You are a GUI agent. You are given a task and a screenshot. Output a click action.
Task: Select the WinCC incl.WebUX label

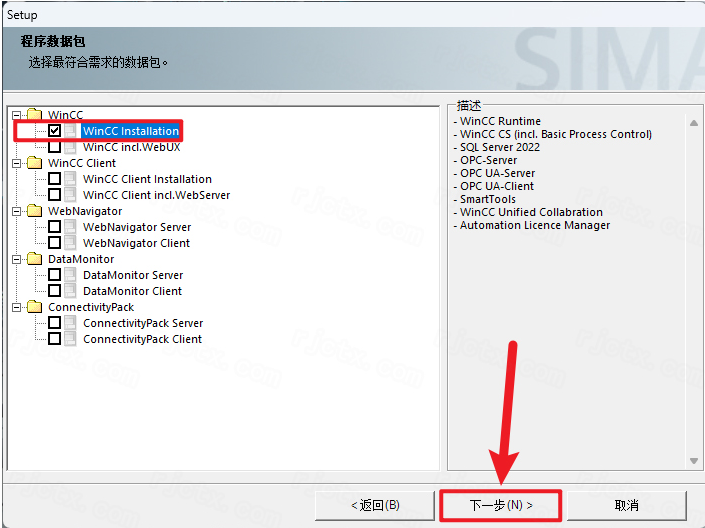point(132,147)
